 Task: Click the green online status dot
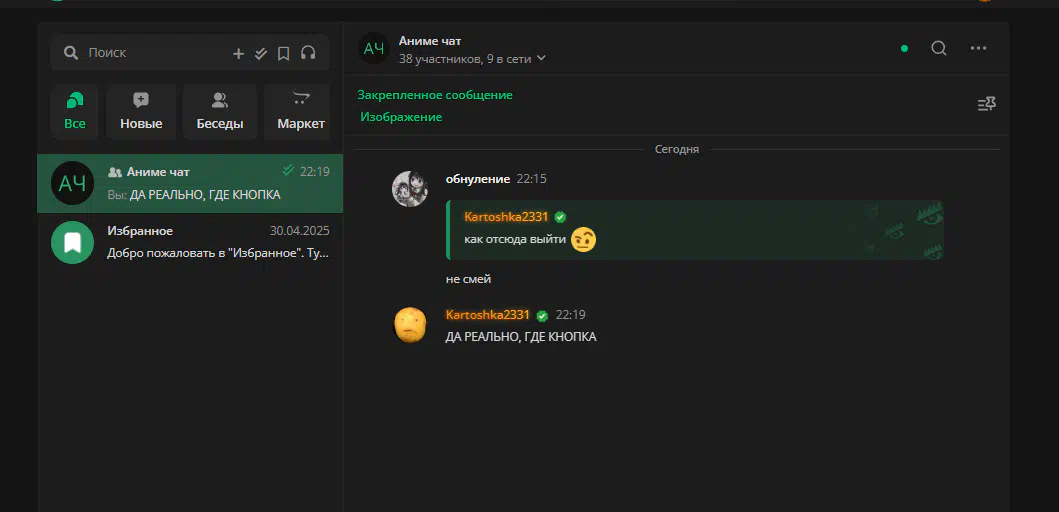coord(904,49)
